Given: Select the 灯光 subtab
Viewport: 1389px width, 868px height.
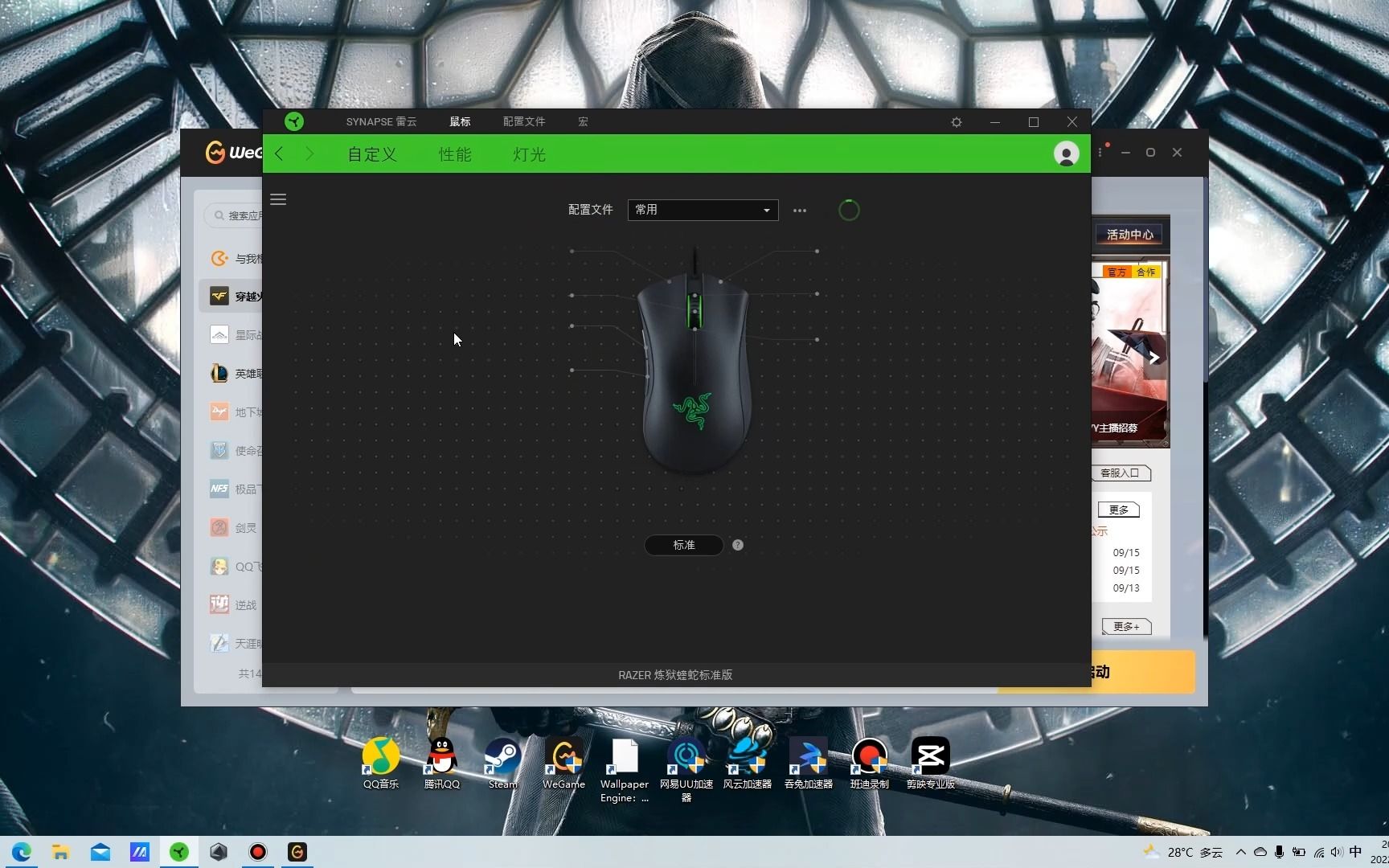Looking at the screenshot, I should [530, 154].
